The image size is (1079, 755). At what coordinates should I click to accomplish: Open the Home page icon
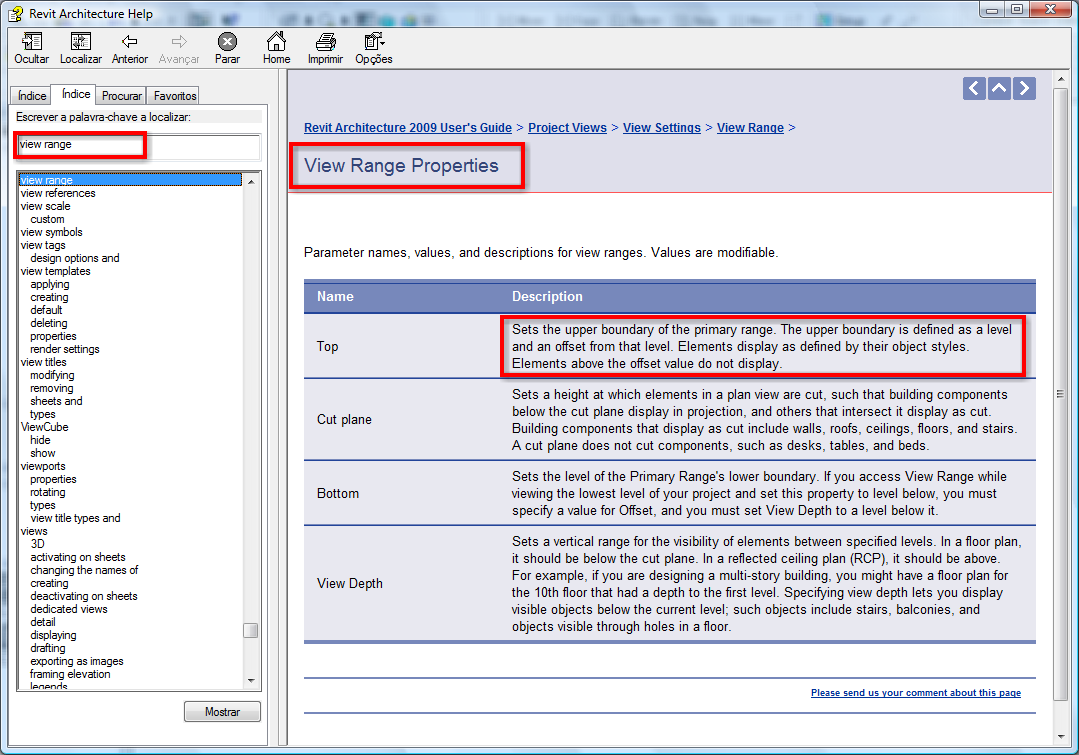[x=276, y=42]
